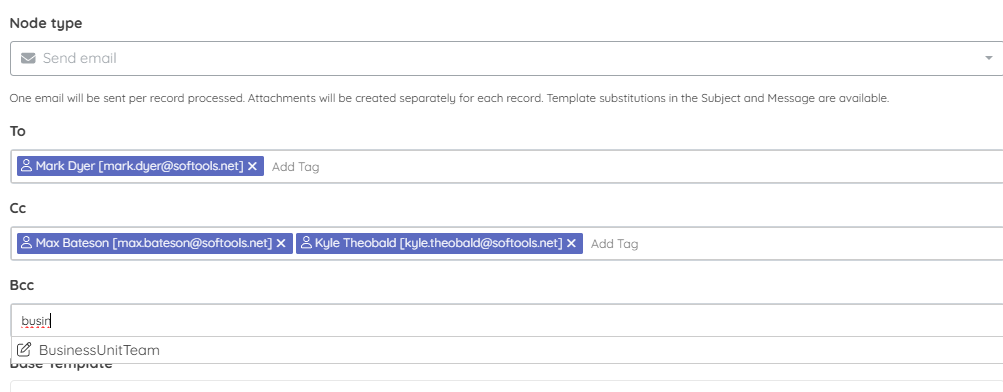The height and width of the screenshot is (392, 1003).
Task: Click Add Tag in the Cc field
Action: click(x=614, y=244)
